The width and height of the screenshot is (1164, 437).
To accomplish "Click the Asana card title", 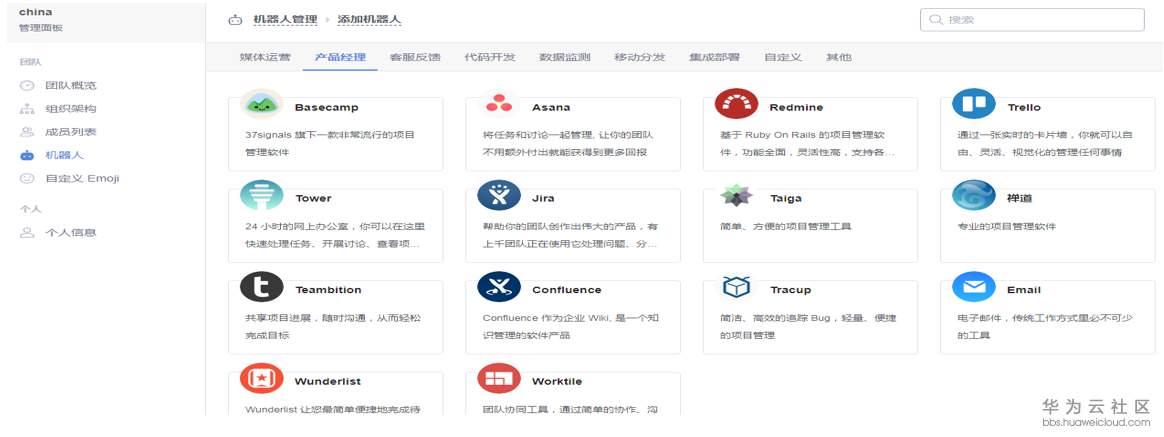I will pyautogui.click(x=552, y=107).
